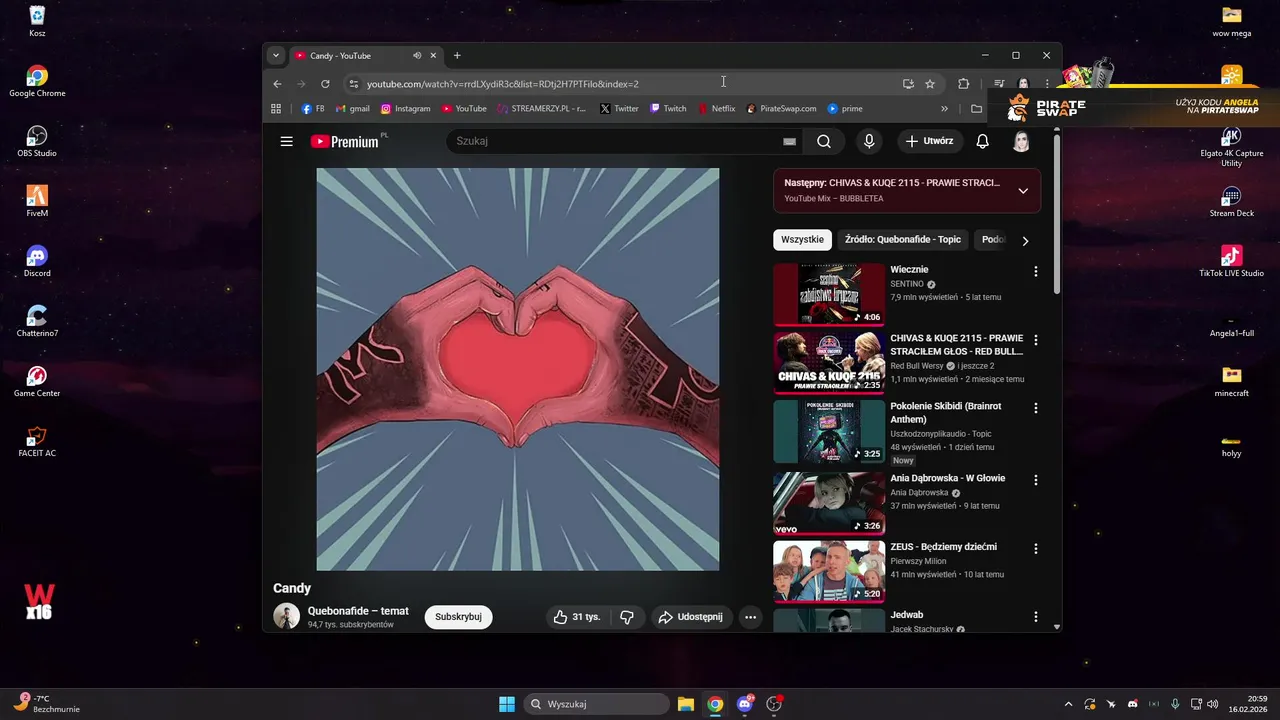Open Chatterino7 desktop shortcut

click(x=37, y=321)
